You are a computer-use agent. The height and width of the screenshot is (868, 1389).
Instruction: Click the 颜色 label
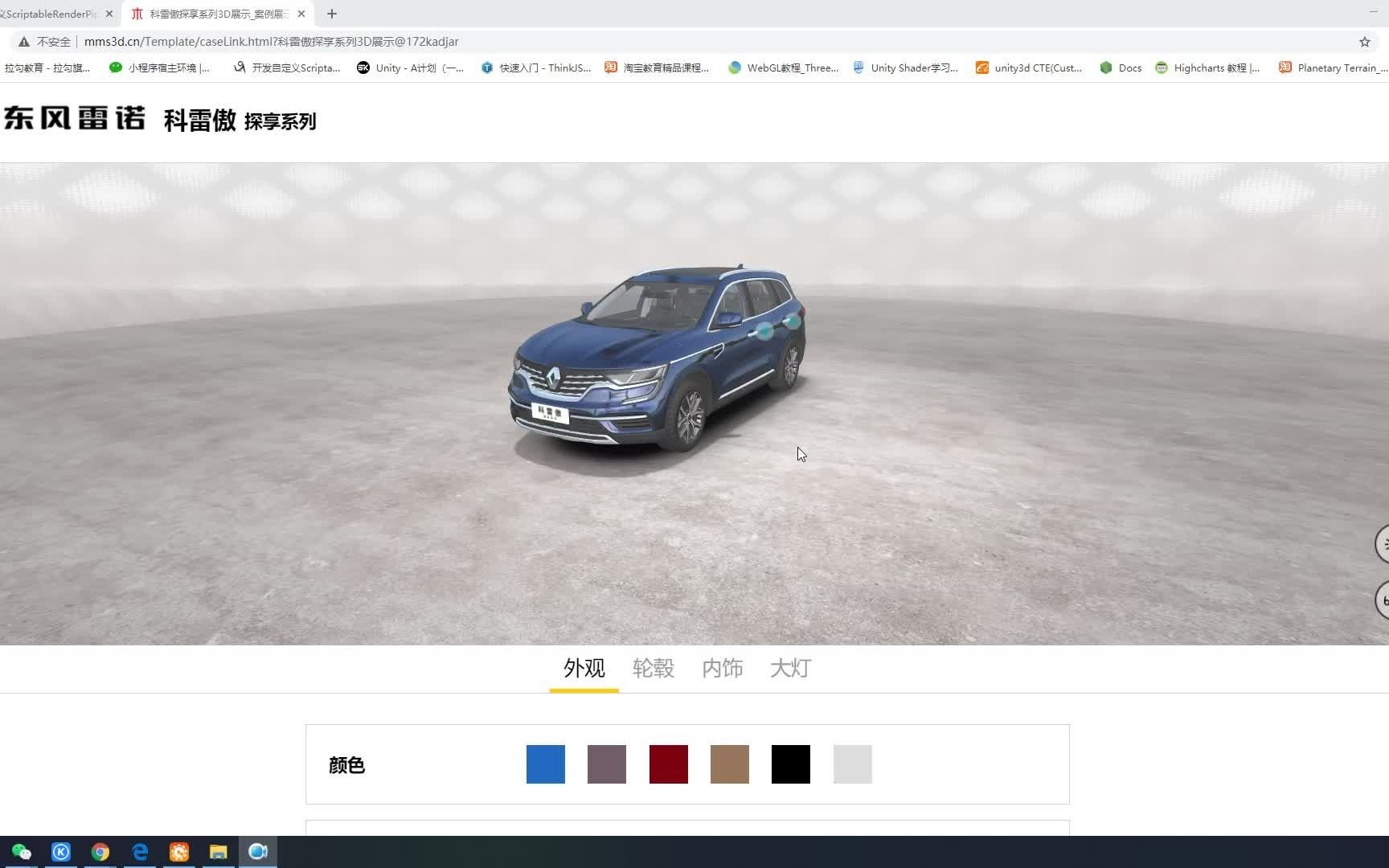(347, 765)
